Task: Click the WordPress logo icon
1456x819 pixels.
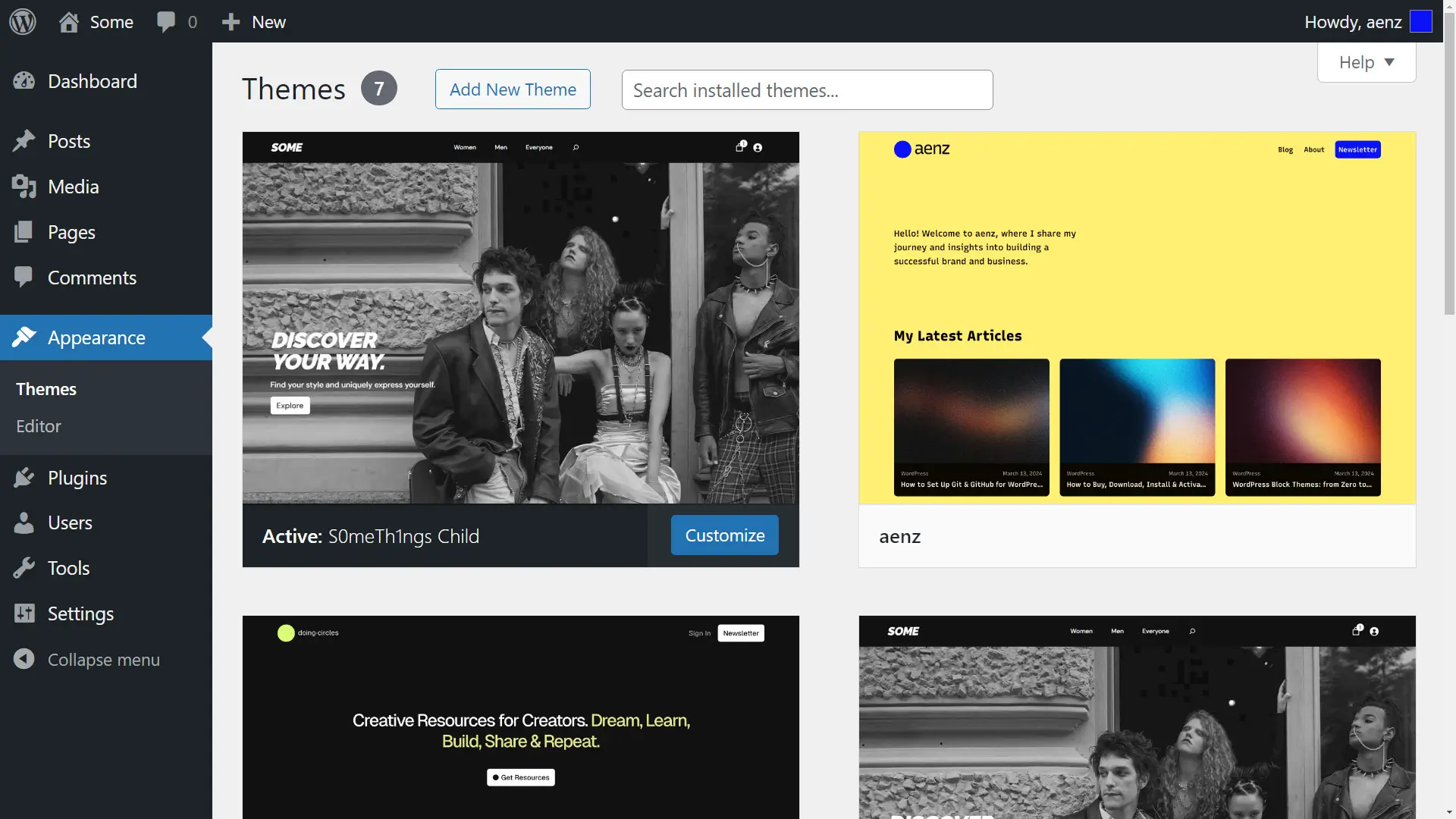Action: click(22, 21)
